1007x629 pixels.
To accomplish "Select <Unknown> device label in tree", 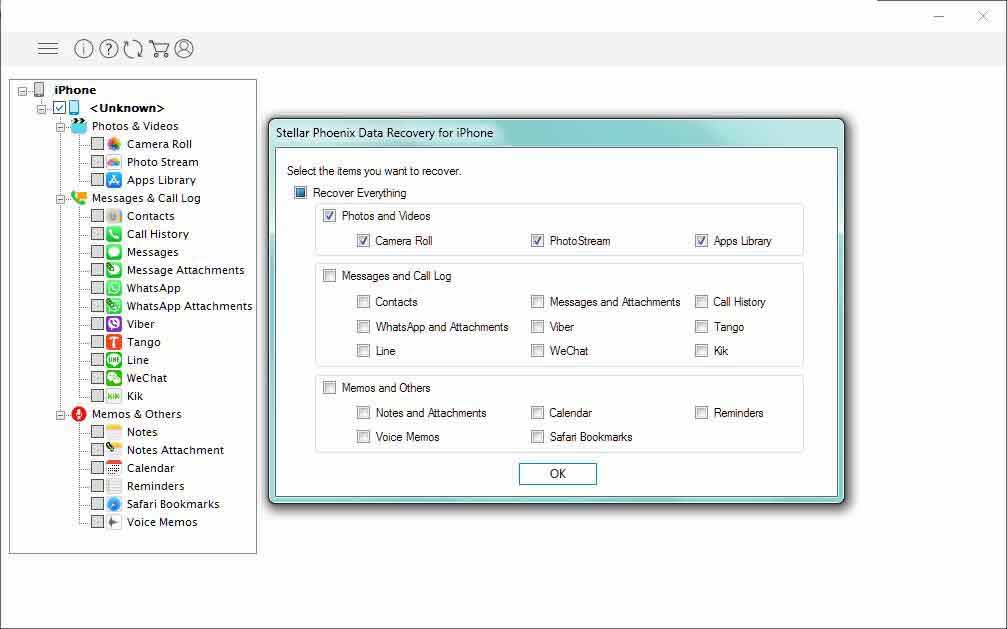I will click(x=127, y=108).
